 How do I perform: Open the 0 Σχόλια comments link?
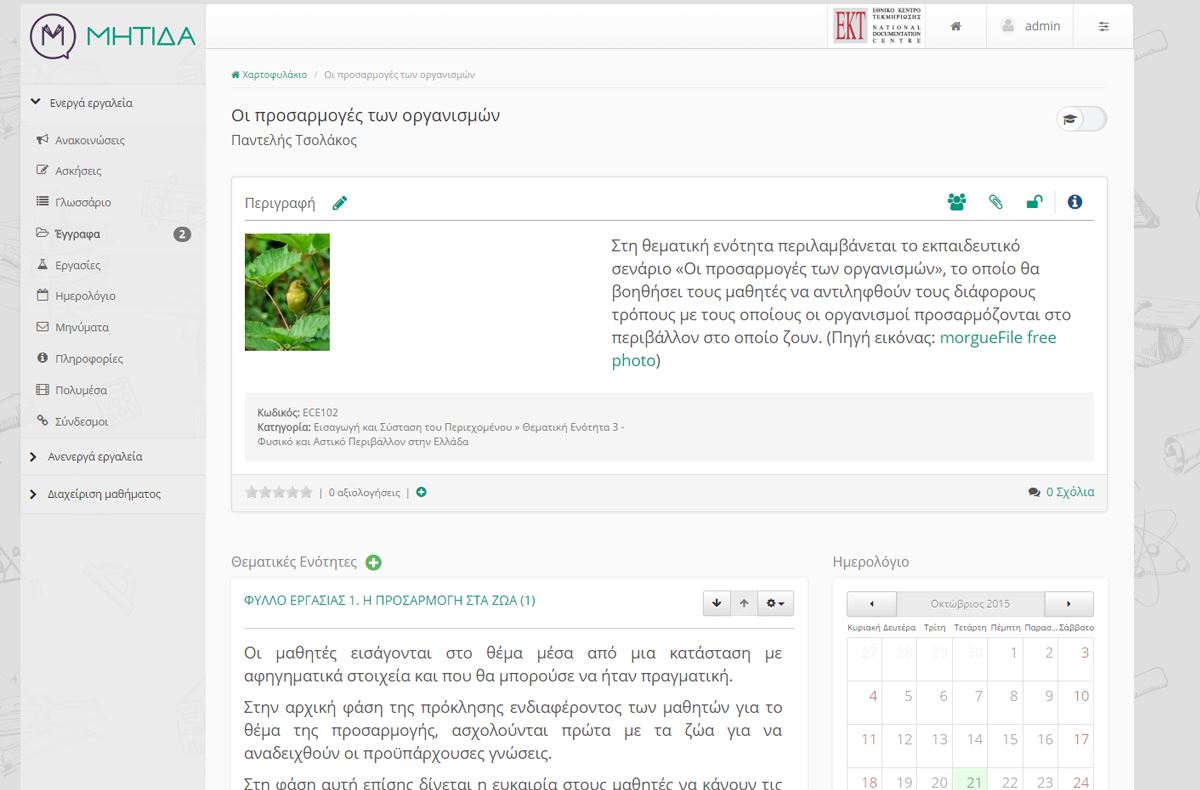tap(1069, 492)
